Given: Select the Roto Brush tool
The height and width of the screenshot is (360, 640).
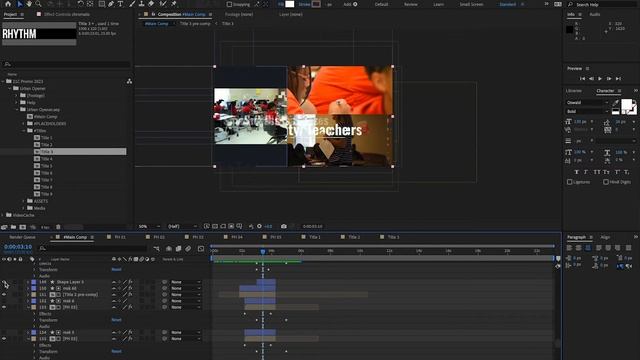Looking at the screenshot, I should [x=163, y=4].
